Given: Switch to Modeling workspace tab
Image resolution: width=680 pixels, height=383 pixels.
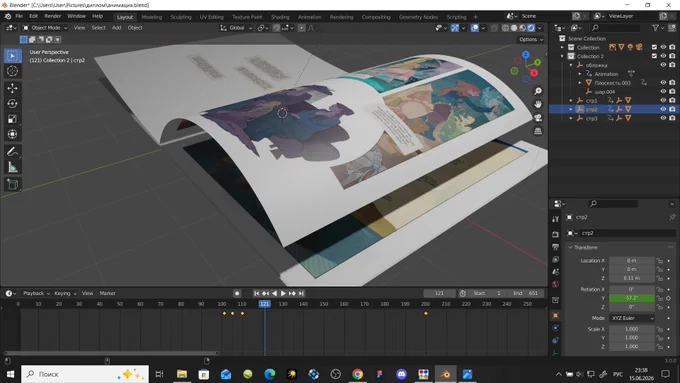Looking at the screenshot, I should coord(151,17).
